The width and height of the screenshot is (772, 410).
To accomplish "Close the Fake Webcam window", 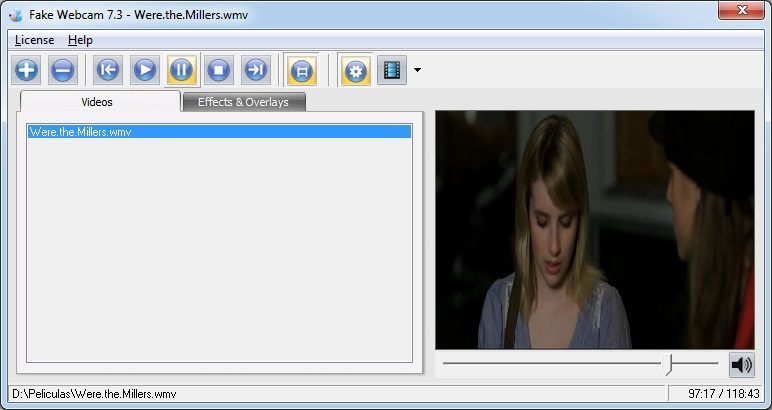I will coord(741,10).
